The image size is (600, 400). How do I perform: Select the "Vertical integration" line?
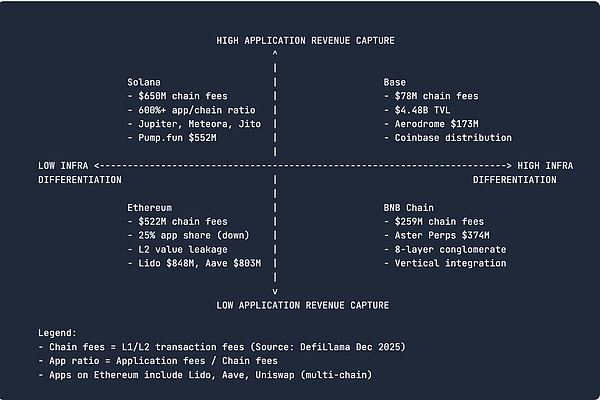pos(444,263)
